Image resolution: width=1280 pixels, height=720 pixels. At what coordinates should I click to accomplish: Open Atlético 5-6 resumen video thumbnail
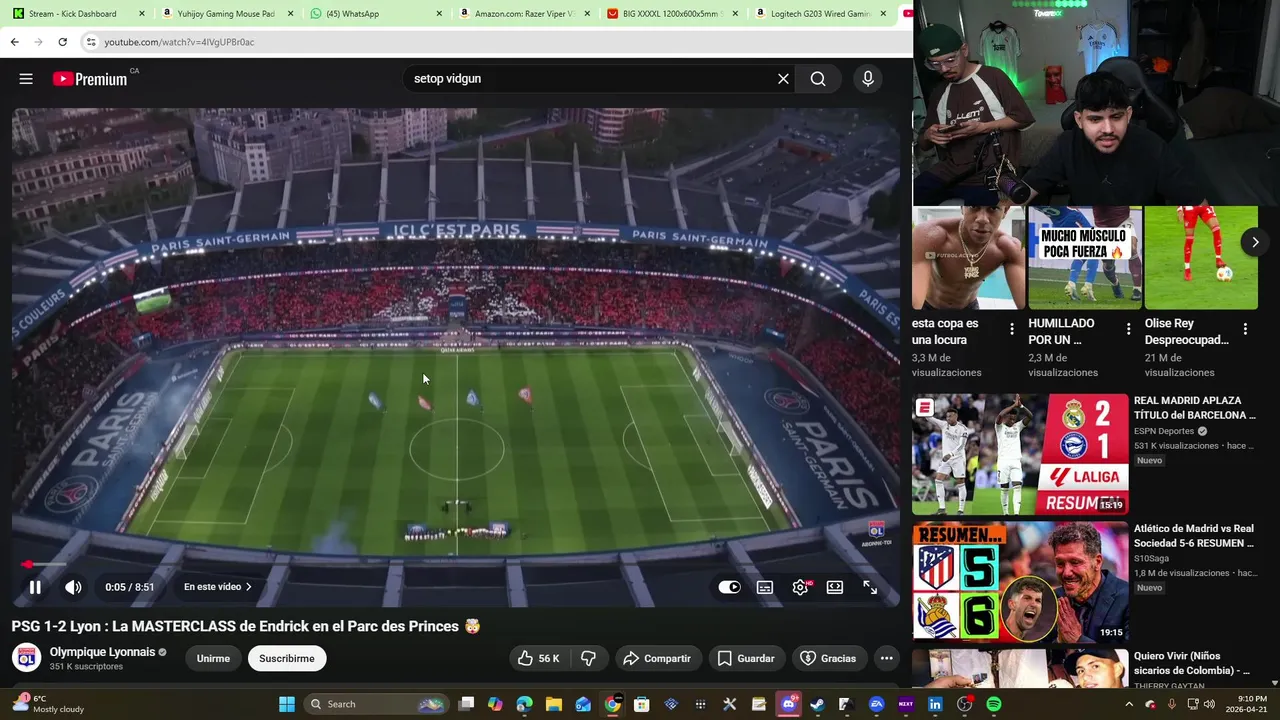pos(1020,582)
